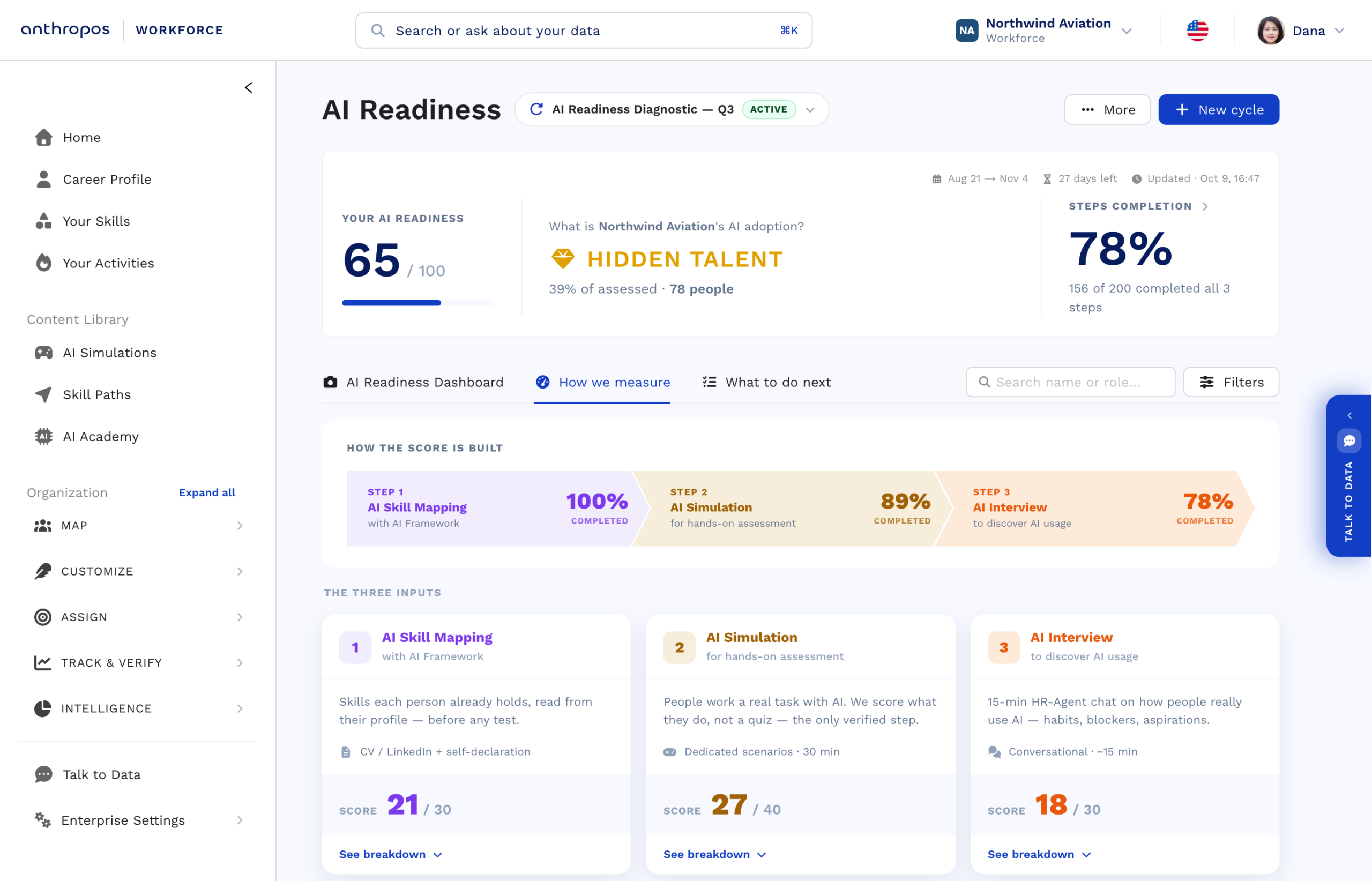The image size is (1372, 881).
Task: Click the New cycle button
Action: (x=1219, y=109)
